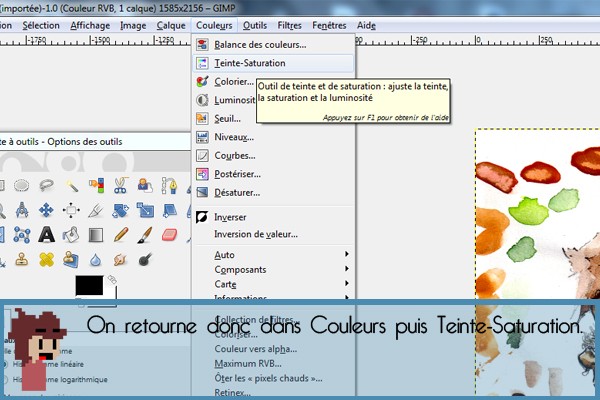Screen dimensions: 600x400
Task: Open the Outils menu
Action: tap(255, 26)
